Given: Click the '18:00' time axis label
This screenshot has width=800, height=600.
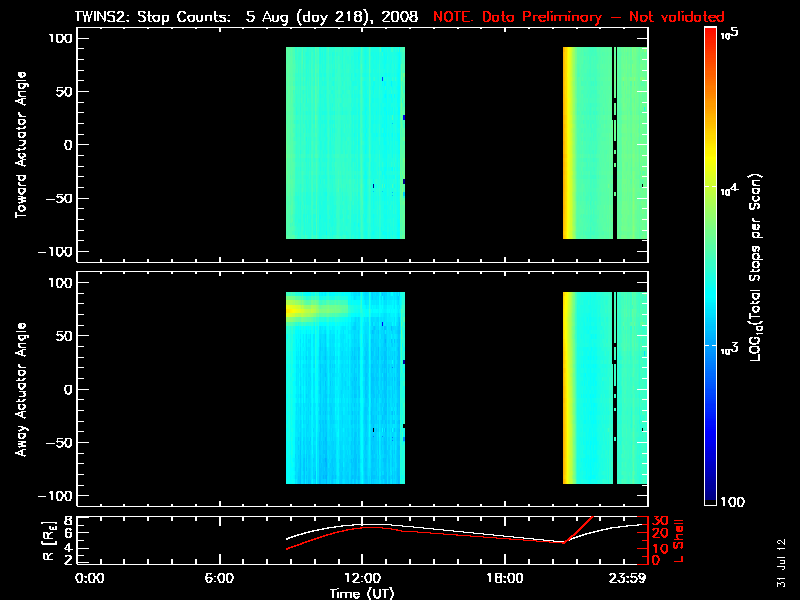Looking at the screenshot, I should [x=505, y=578].
